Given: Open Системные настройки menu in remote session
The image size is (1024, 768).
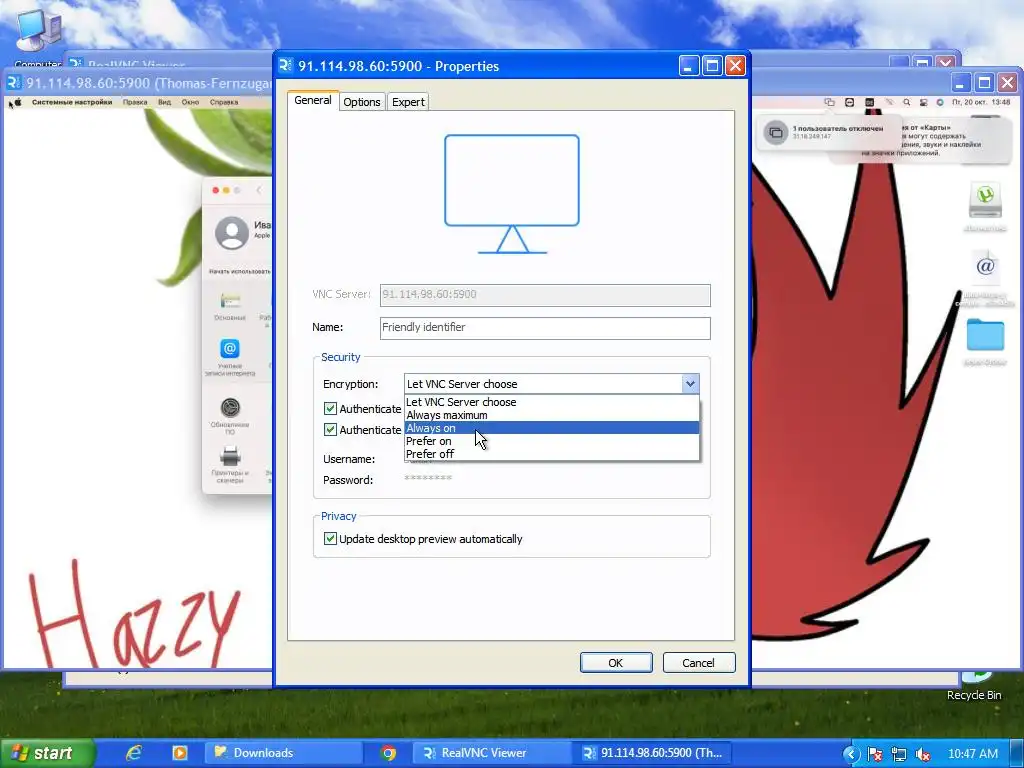Looking at the screenshot, I should point(72,103).
